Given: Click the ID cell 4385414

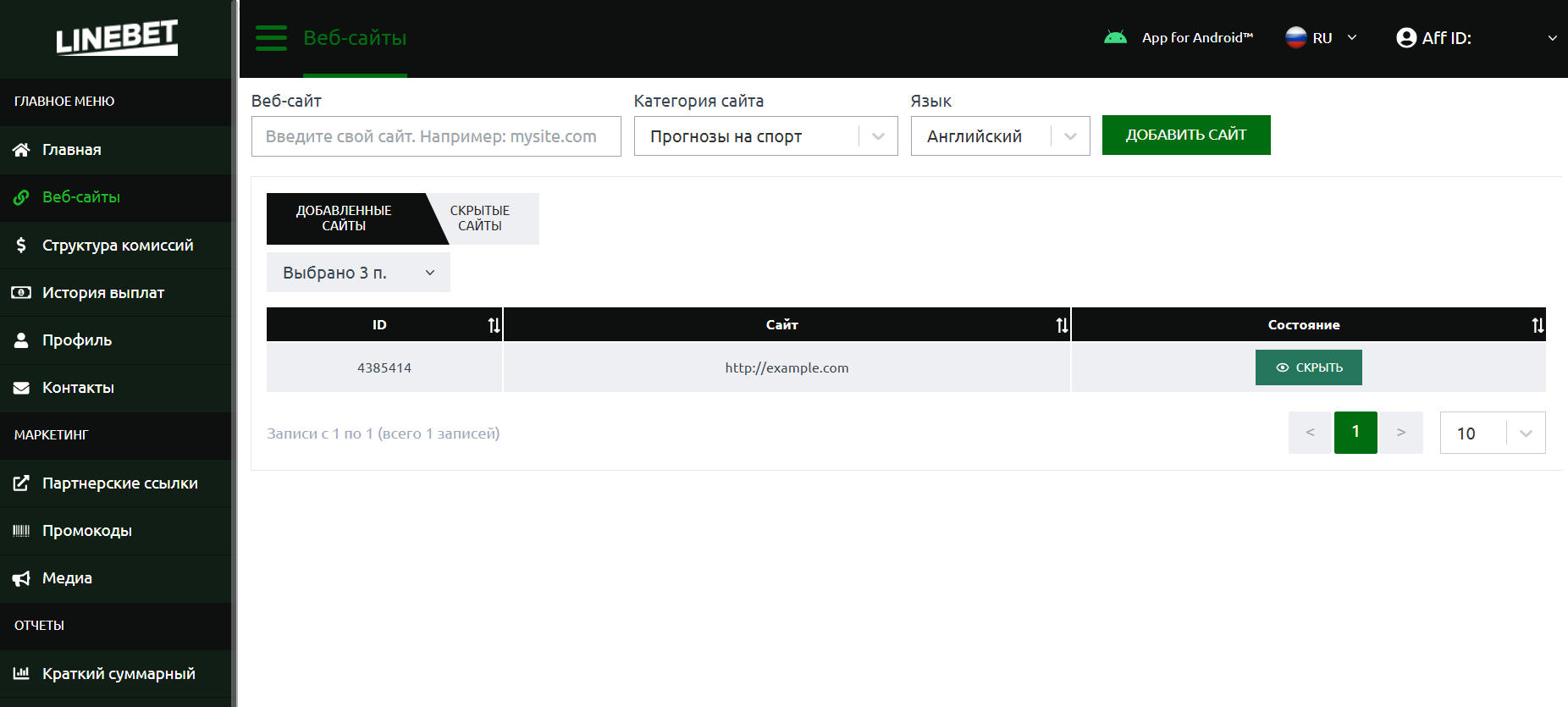Looking at the screenshot, I should coord(384,367).
